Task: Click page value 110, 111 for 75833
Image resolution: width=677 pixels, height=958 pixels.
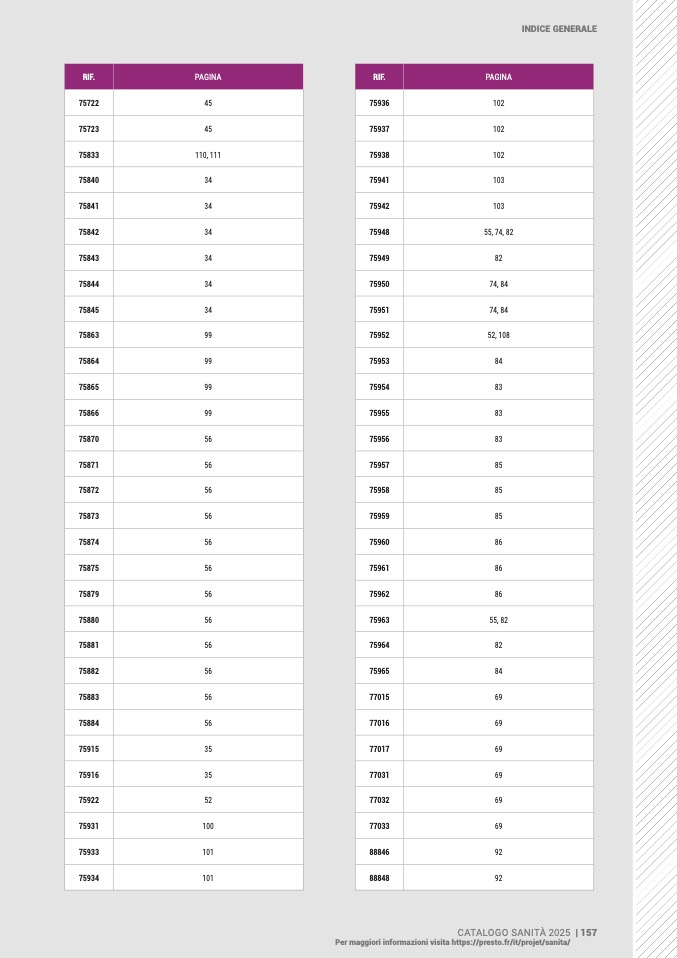Action: click(x=208, y=155)
